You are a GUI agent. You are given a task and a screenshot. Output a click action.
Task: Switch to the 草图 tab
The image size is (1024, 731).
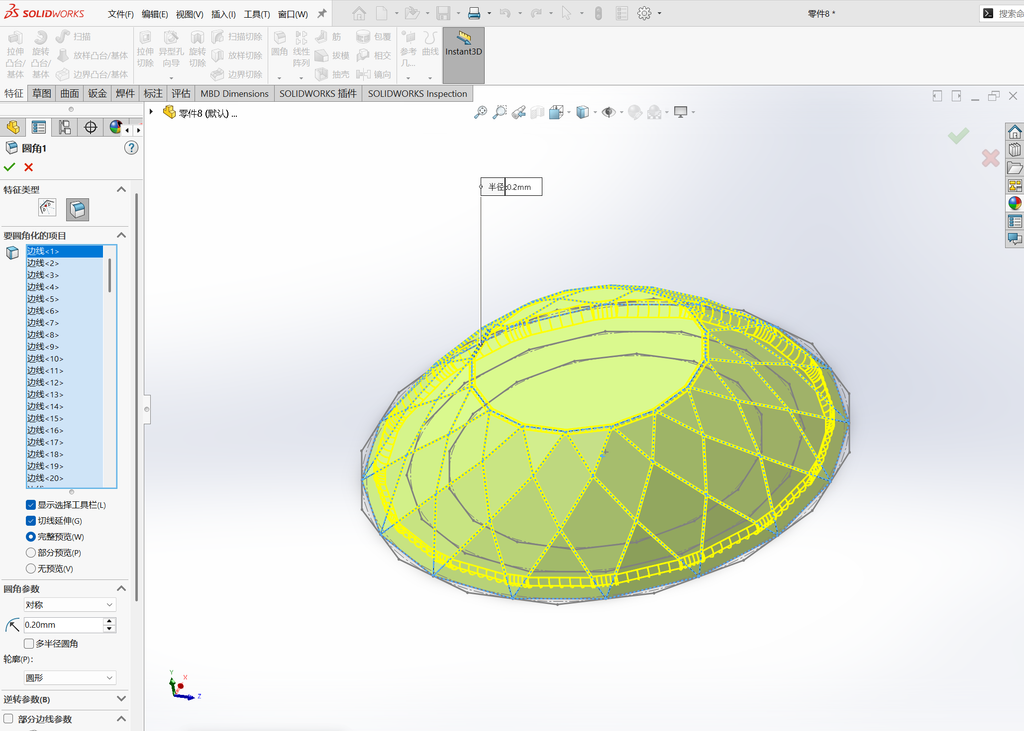[x=42, y=93]
